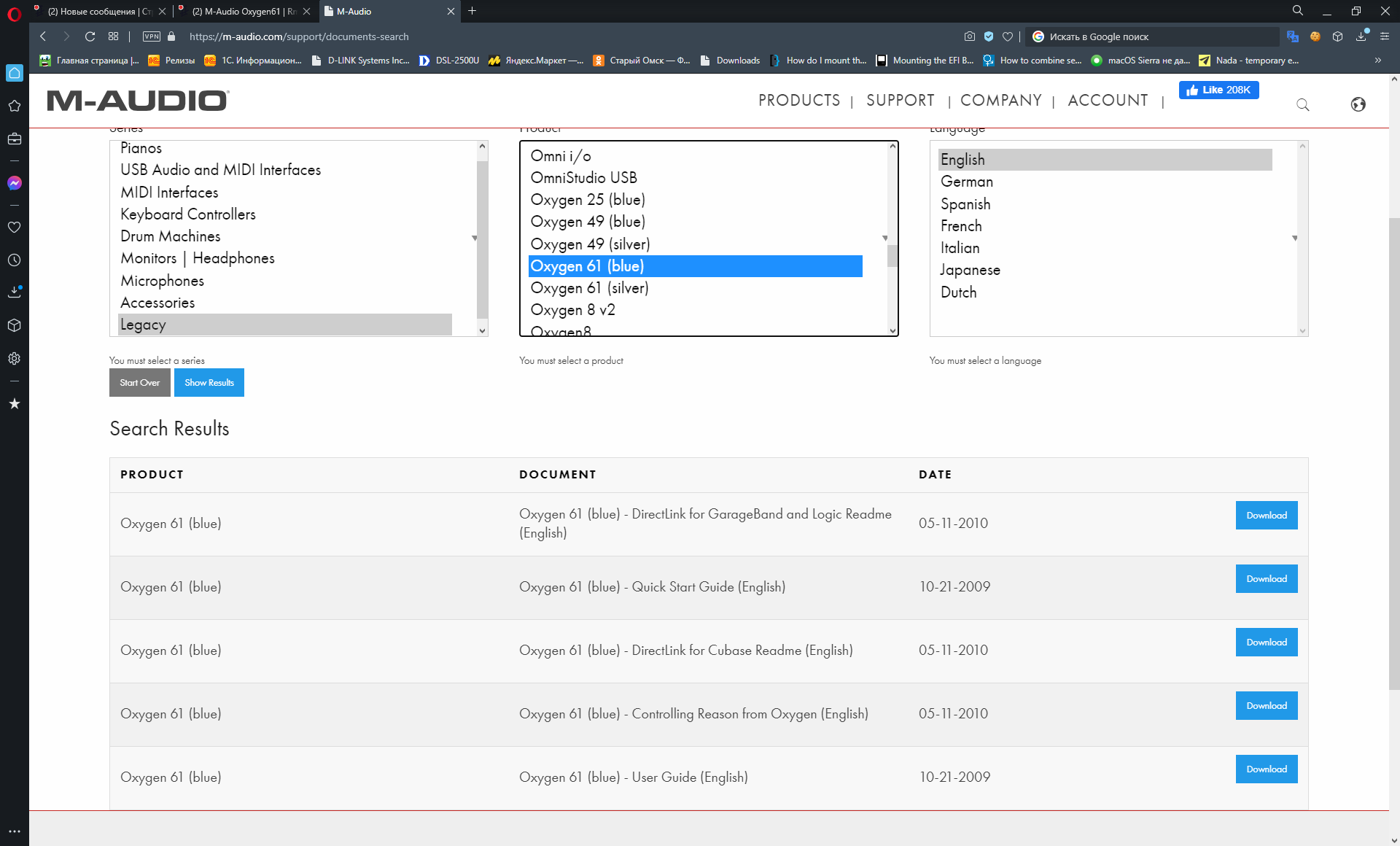1400x846 pixels.
Task: Choose German in language list
Action: [x=966, y=182]
